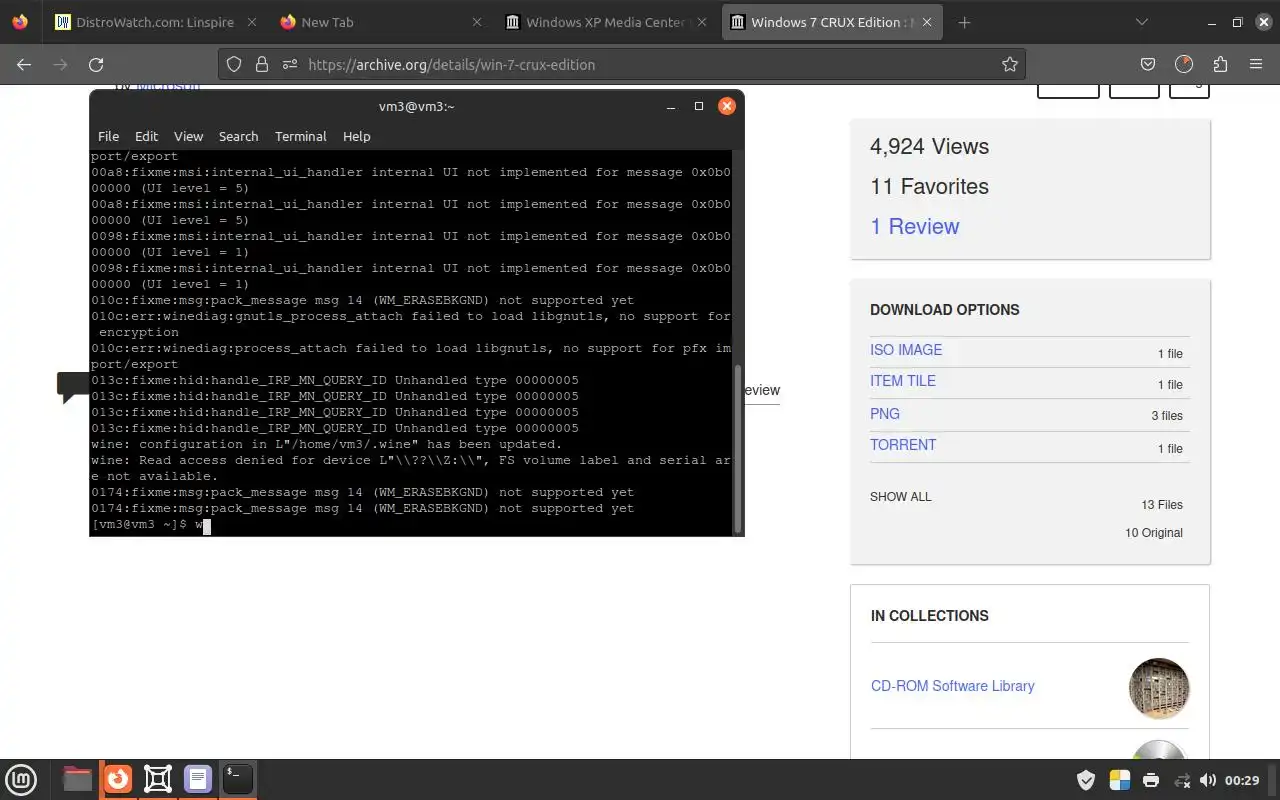The width and height of the screenshot is (1280, 800).
Task: Open text document app in taskbar
Action: coord(198,779)
